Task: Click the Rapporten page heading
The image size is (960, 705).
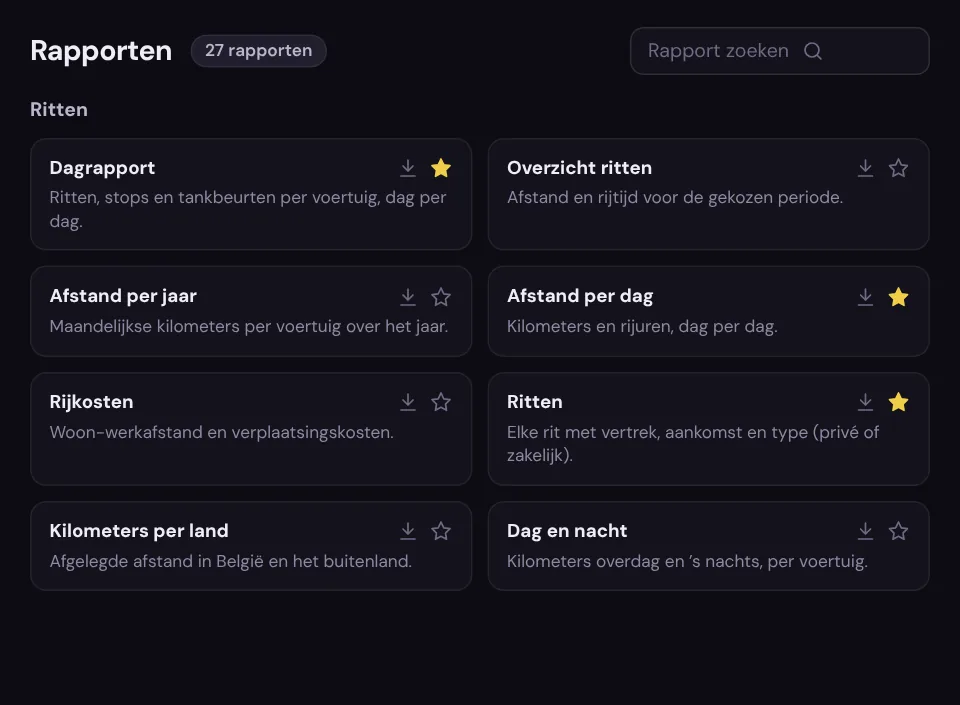Action: 101,51
